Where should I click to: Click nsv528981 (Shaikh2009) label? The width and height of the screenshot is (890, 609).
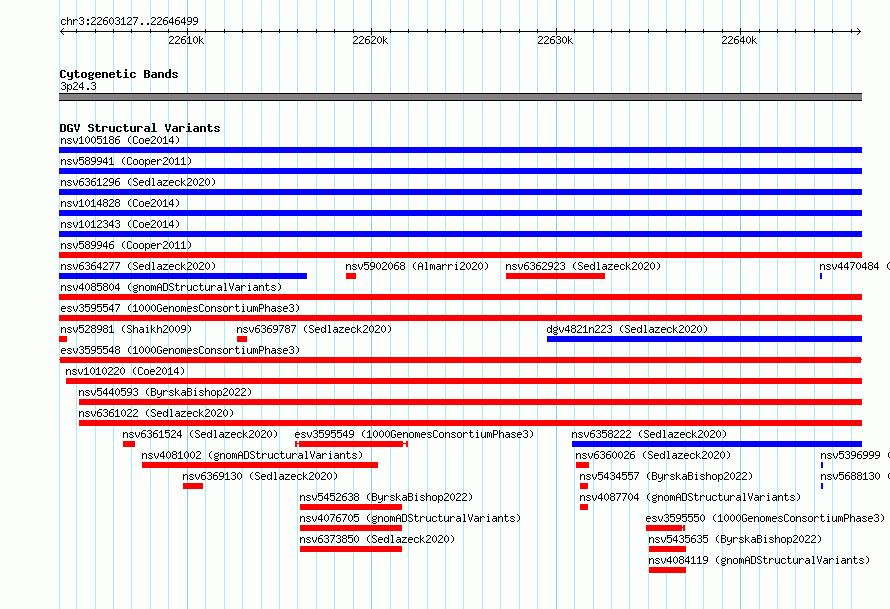[126, 329]
